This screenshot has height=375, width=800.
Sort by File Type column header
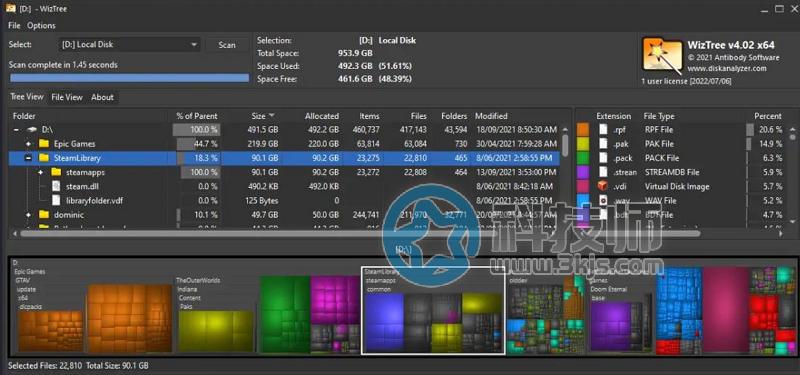(x=659, y=116)
